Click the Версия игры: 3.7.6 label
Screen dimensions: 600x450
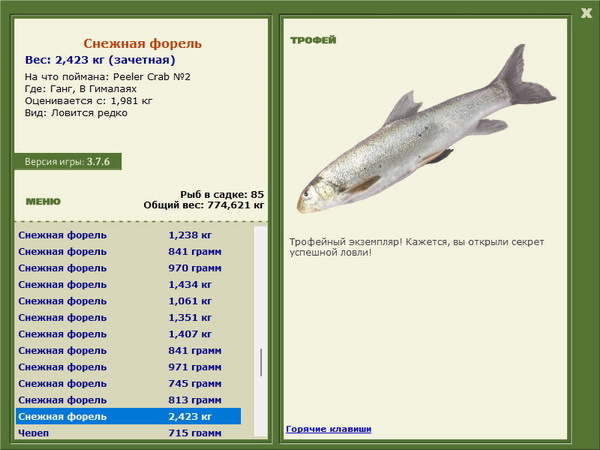[67, 161]
